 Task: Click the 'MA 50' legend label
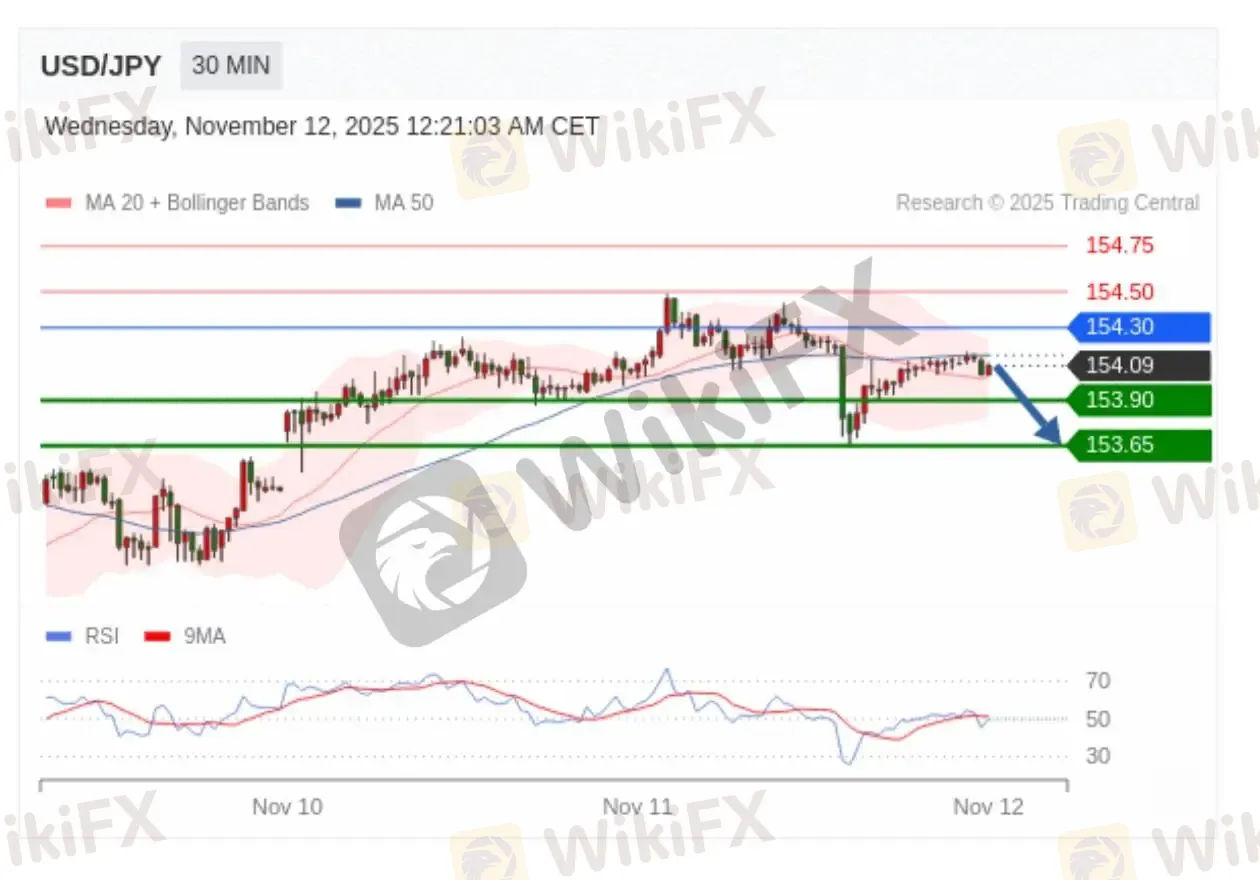(404, 203)
